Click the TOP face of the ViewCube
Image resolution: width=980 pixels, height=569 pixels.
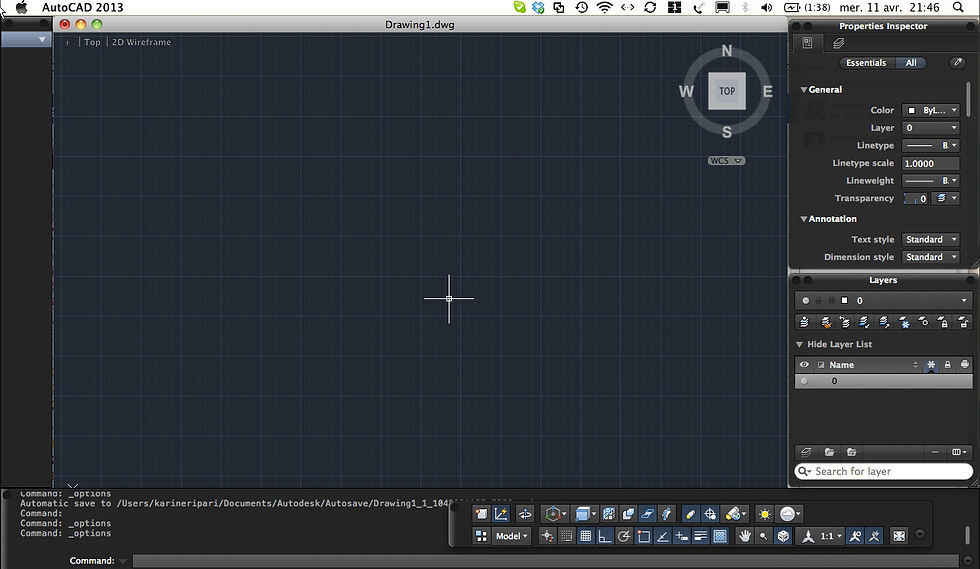(727, 91)
